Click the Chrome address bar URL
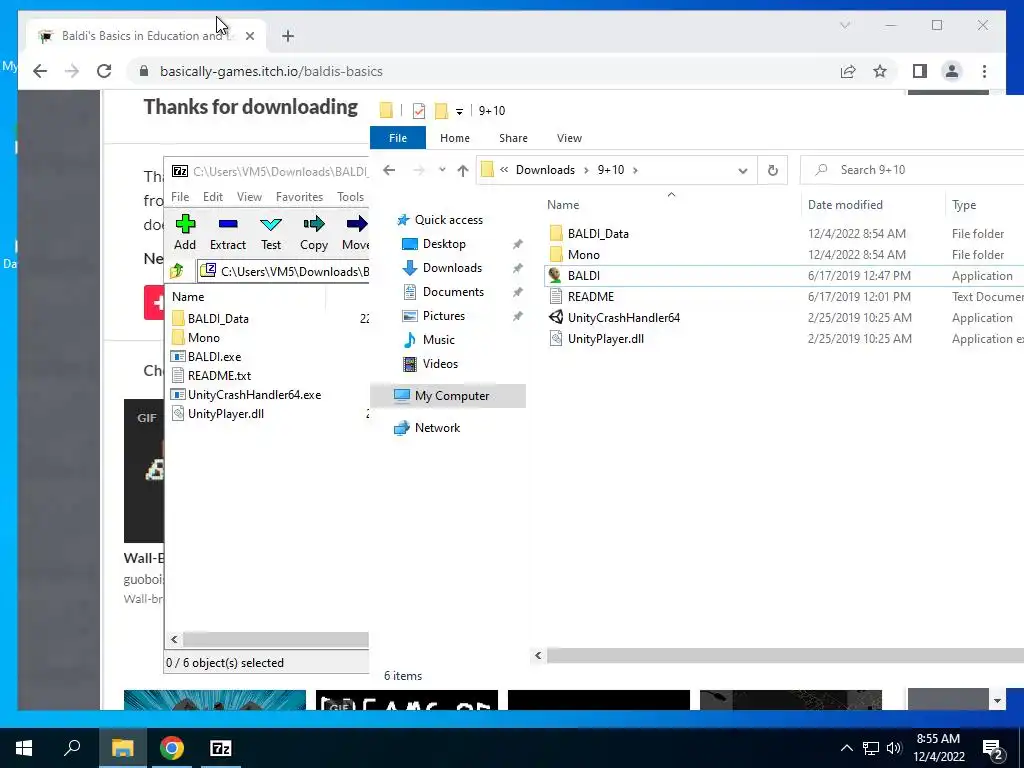This screenshot has width=1024, height=768. click(x=271, y=71)
